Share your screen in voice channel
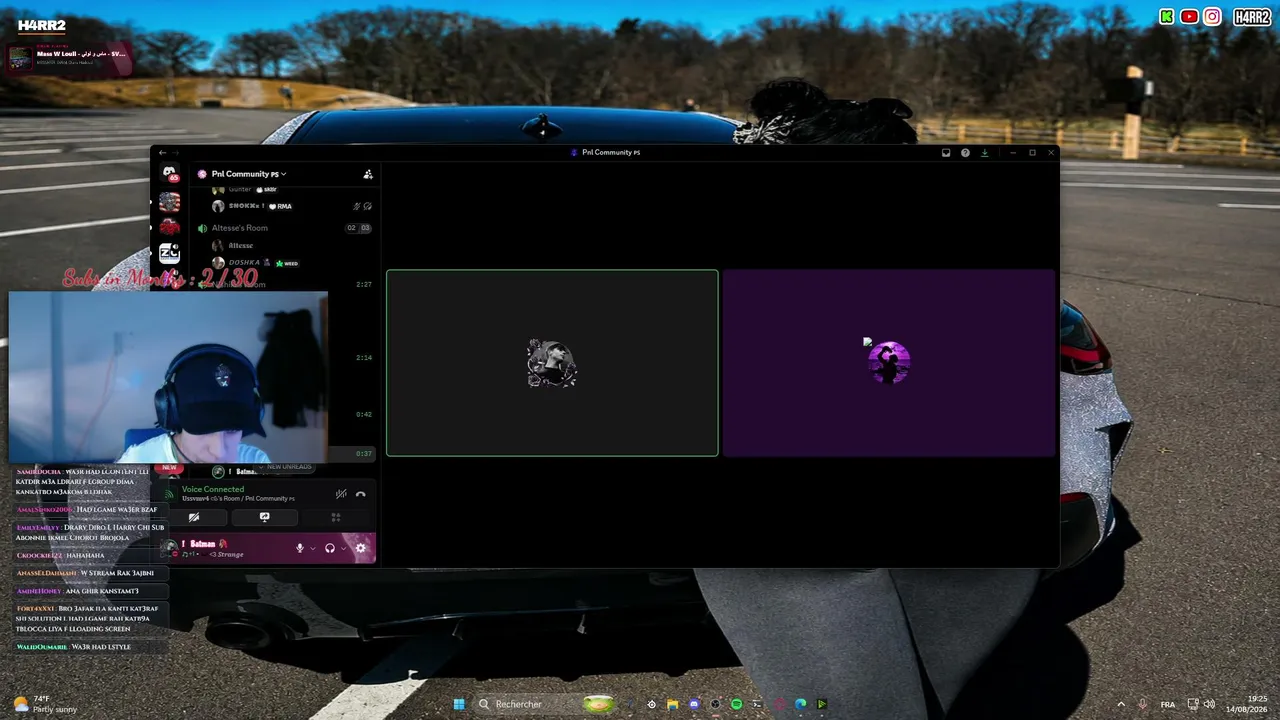 [x=265, y=517]
